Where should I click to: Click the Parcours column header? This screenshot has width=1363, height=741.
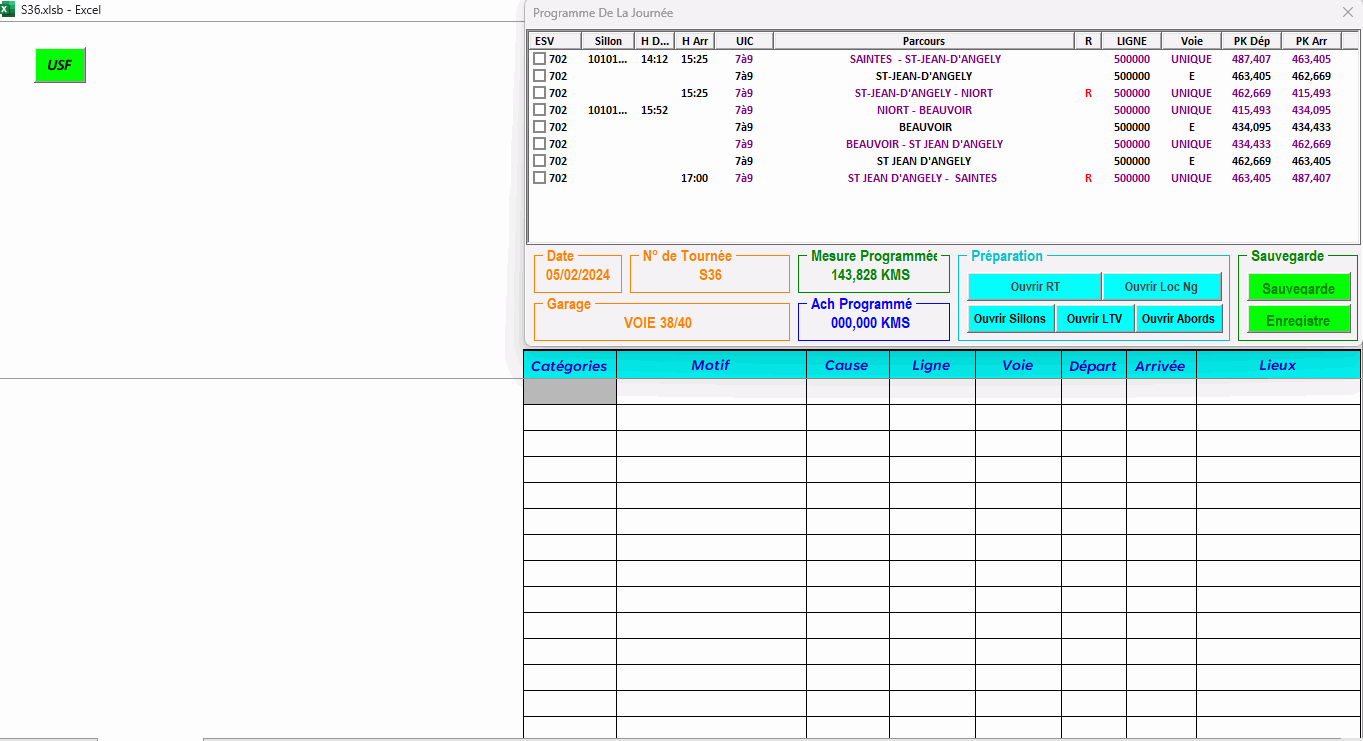coord(923,41)
